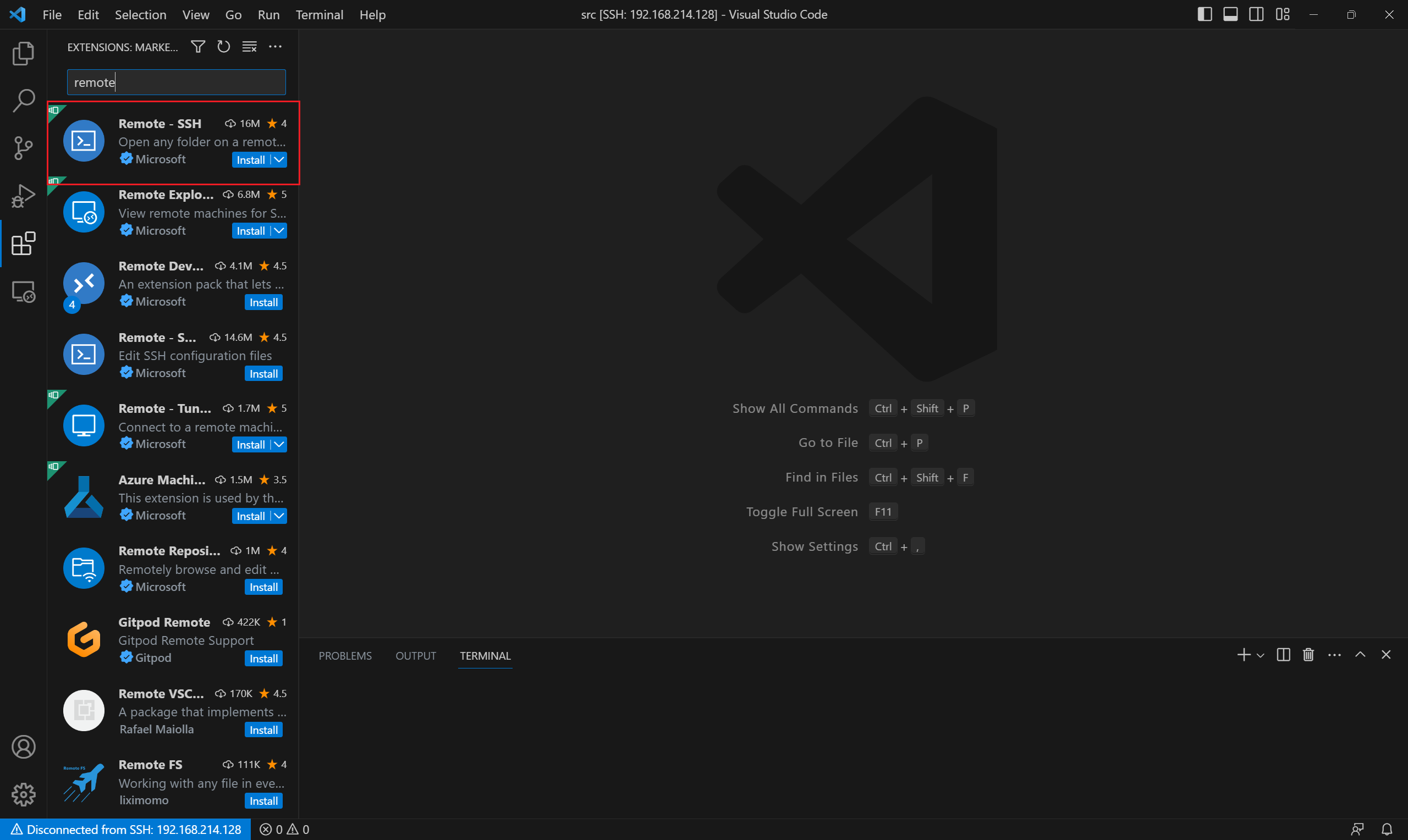Open Remote Repositories extension icon
This screenshot has width=1408, height=840.
pyautogui.click(x=84, y=568)
